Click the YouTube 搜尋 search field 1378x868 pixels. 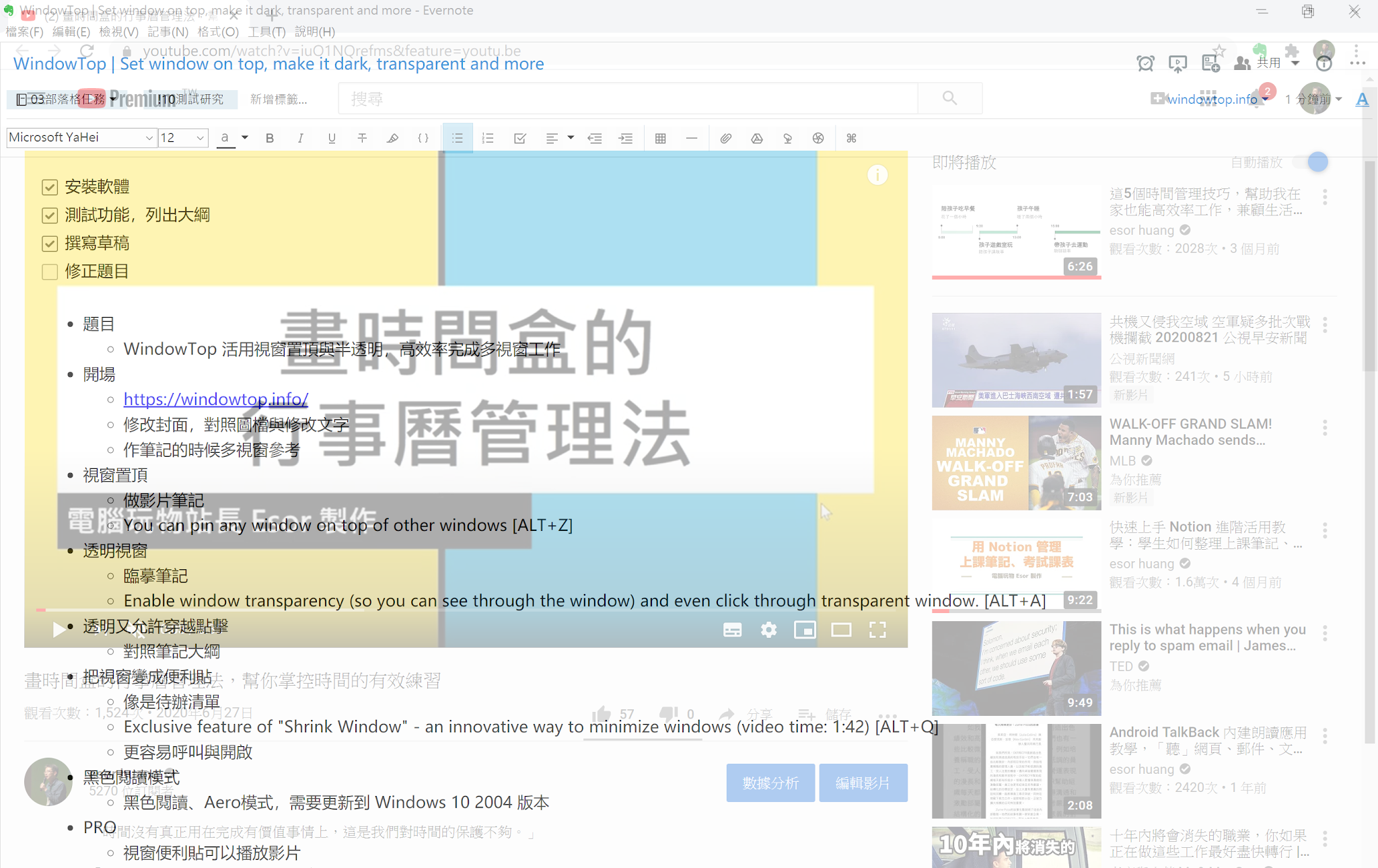(x=628, y=98)
